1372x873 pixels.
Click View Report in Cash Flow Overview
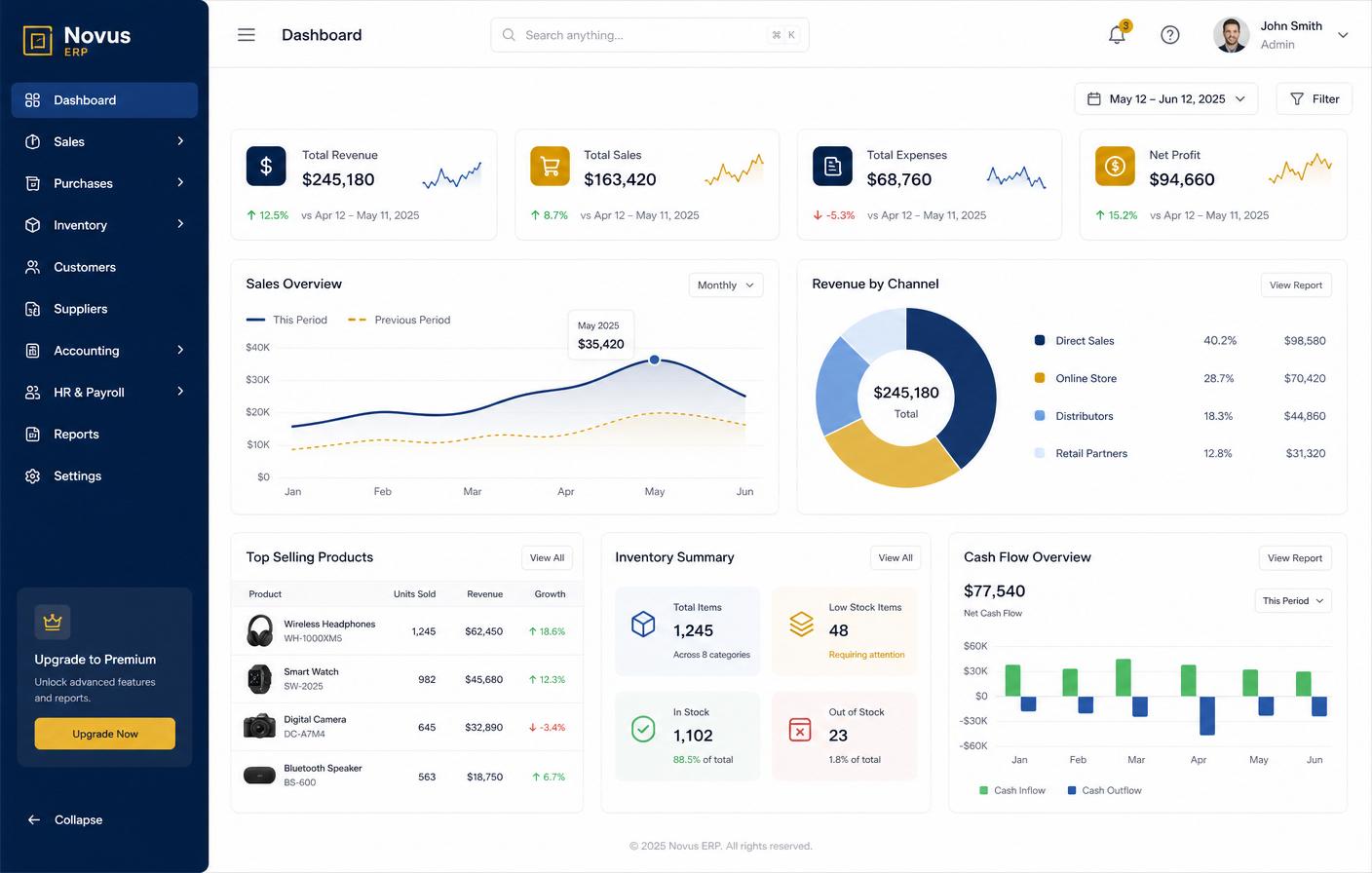coord(1295,558)
